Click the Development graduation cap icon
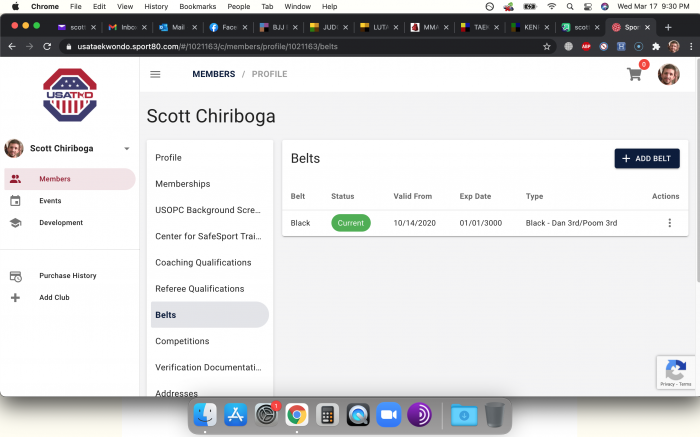Viewport: 700px width, 437px height. (15, 223)
